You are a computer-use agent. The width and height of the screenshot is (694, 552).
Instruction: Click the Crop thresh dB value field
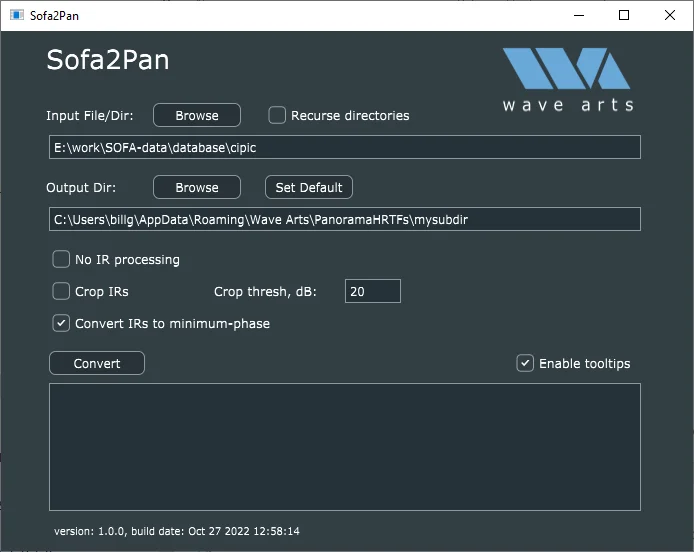click(373, 291)
